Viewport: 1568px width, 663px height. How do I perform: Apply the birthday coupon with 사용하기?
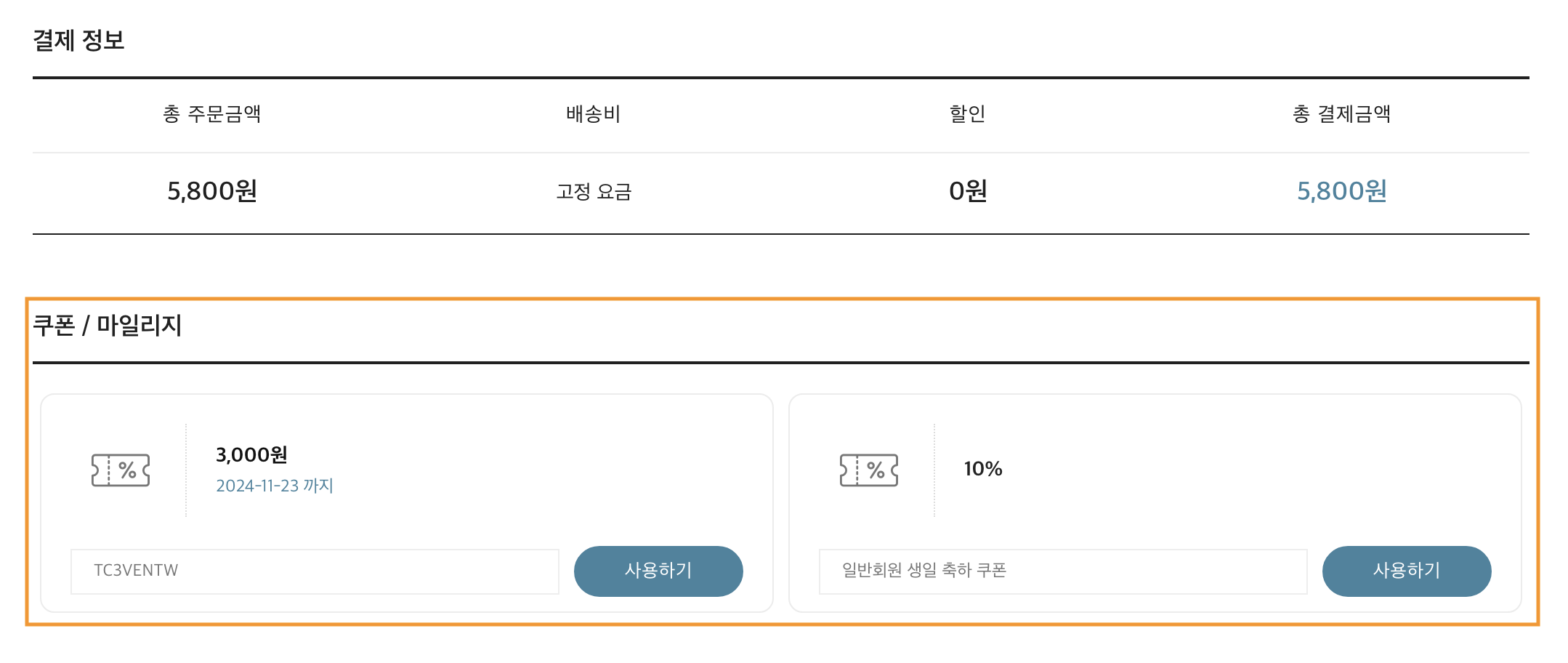point(1407,571)
